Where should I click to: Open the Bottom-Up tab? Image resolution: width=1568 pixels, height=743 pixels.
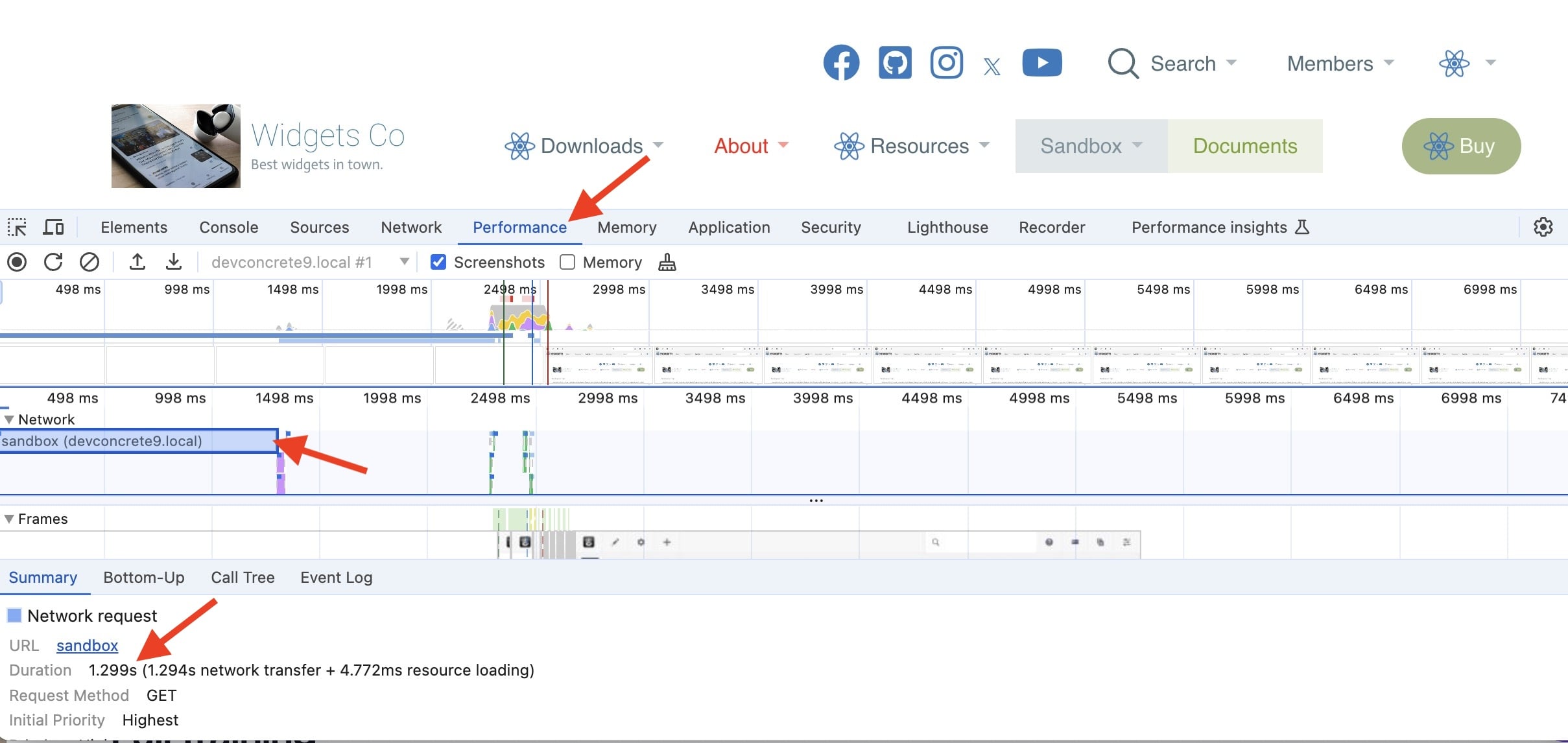click(144, 577)
